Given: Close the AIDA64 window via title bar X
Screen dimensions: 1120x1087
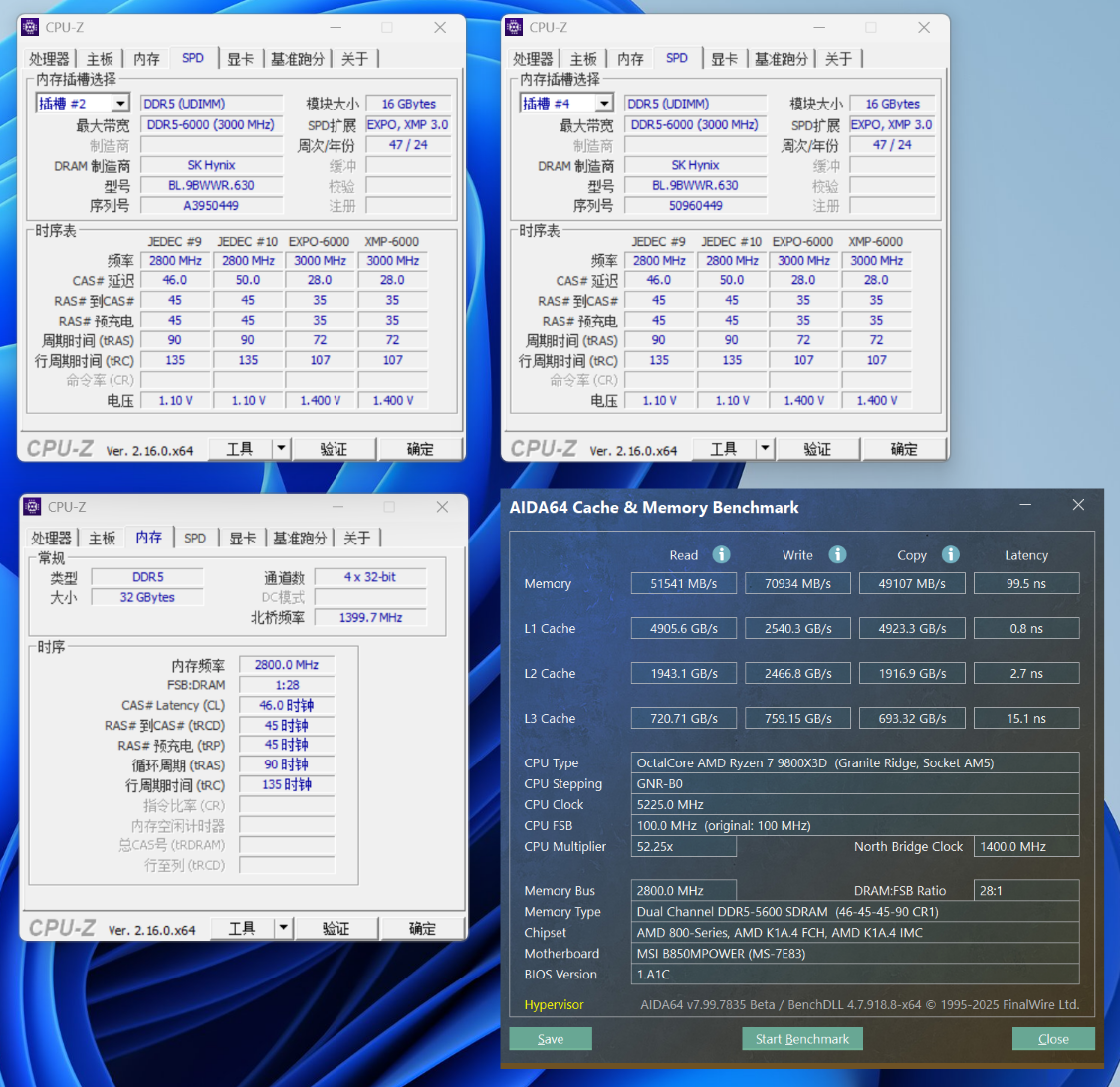Looking at the screenshot, I should tap(1078, 505).
